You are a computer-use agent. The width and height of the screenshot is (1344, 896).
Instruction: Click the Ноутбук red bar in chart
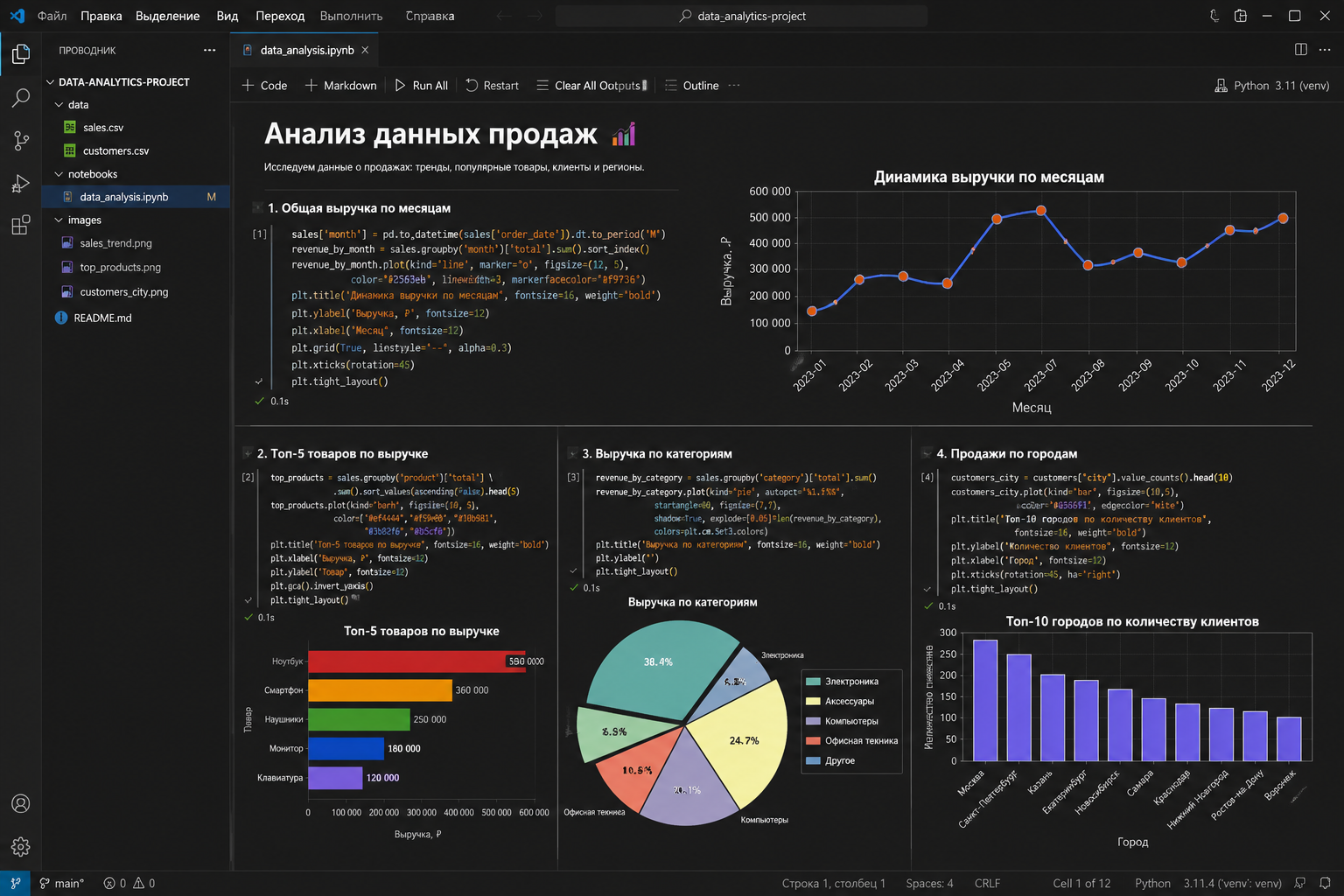point(416,661)
